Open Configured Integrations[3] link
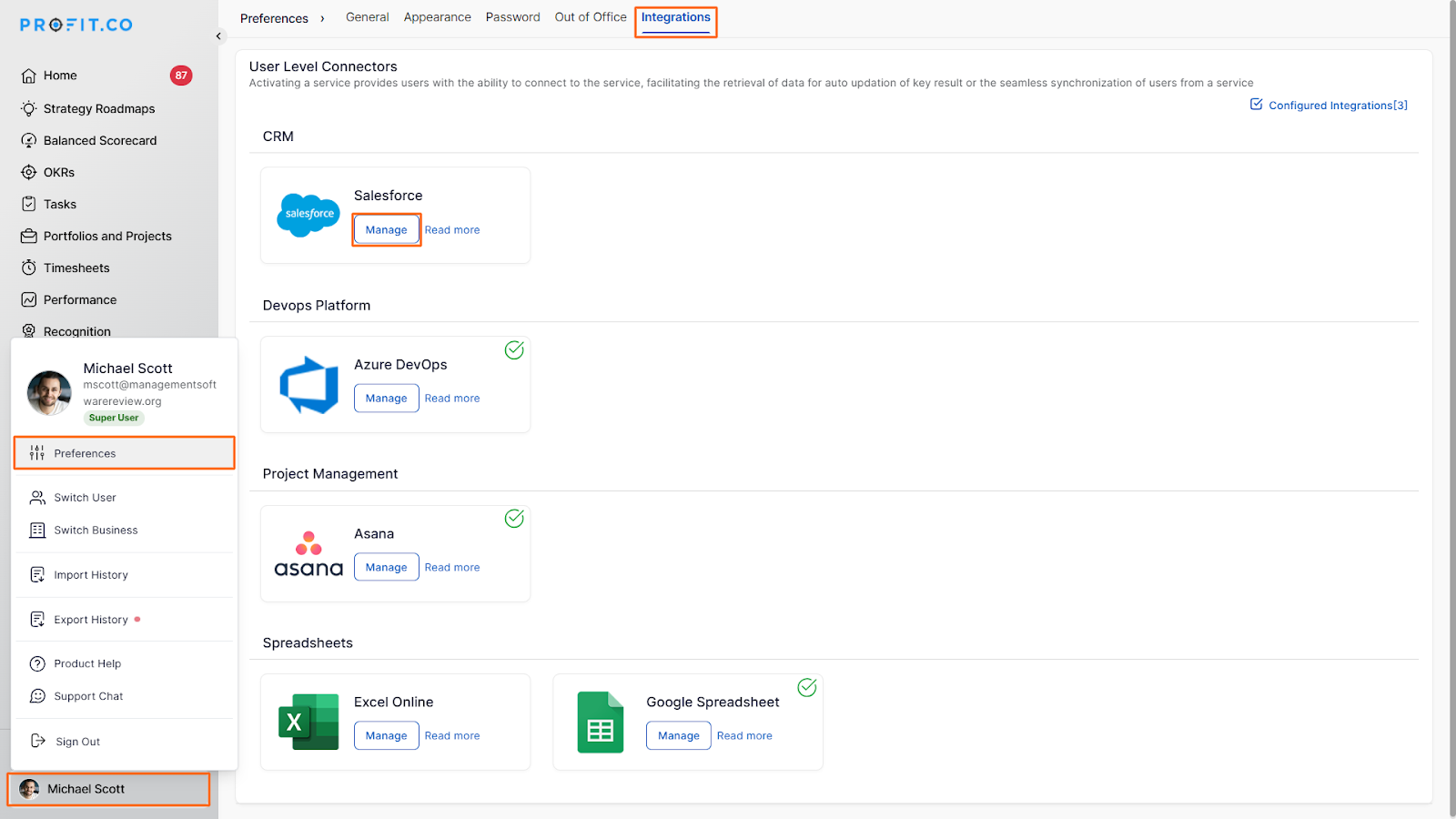The width and height of the screenshot is (1456, 819). (x=1329, y=106)
